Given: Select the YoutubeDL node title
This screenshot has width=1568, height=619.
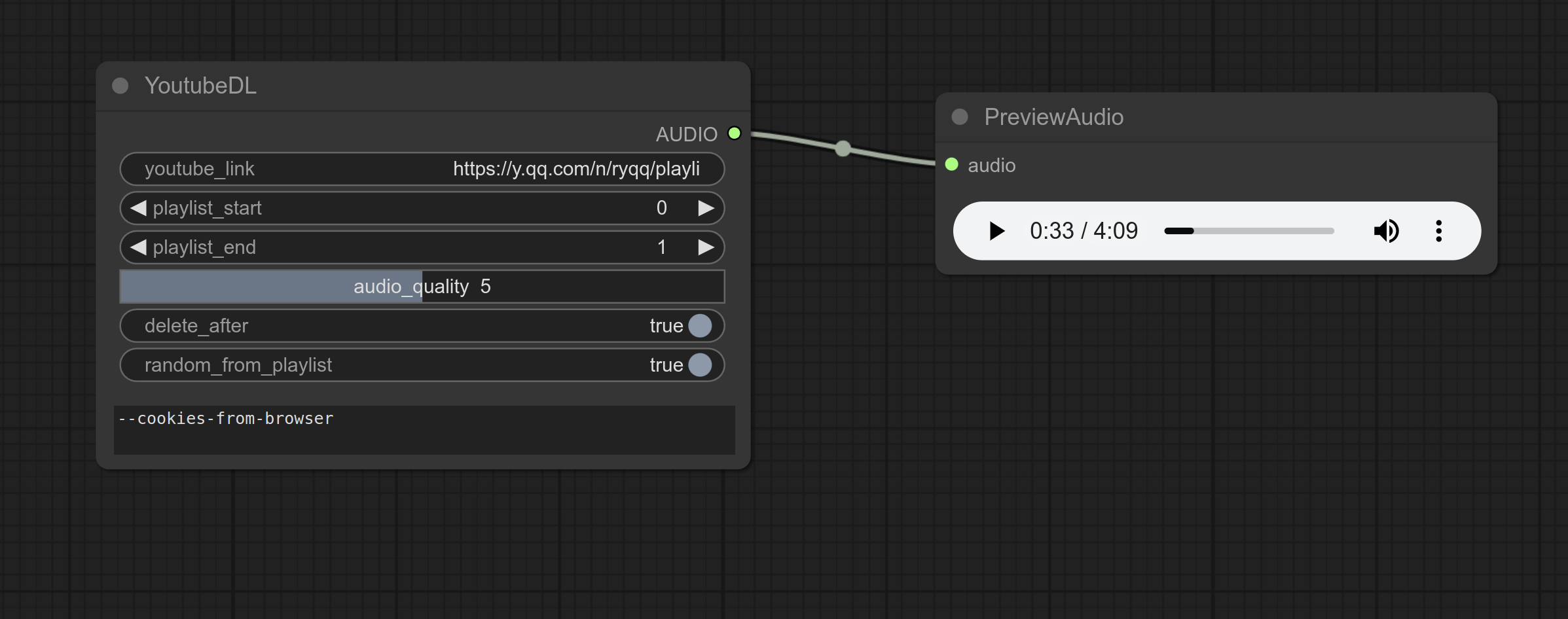Looking at the screenshot, I should [x=200, y=86].
